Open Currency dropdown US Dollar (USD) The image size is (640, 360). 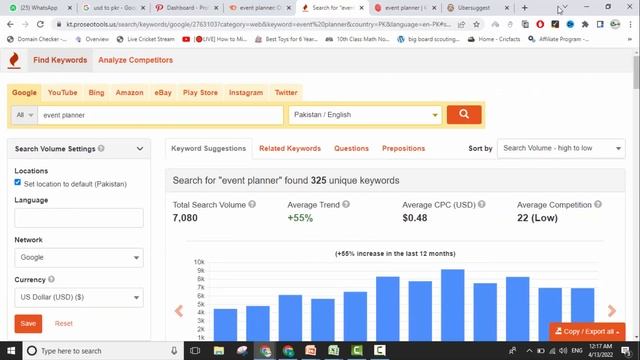tap(79, 297)
